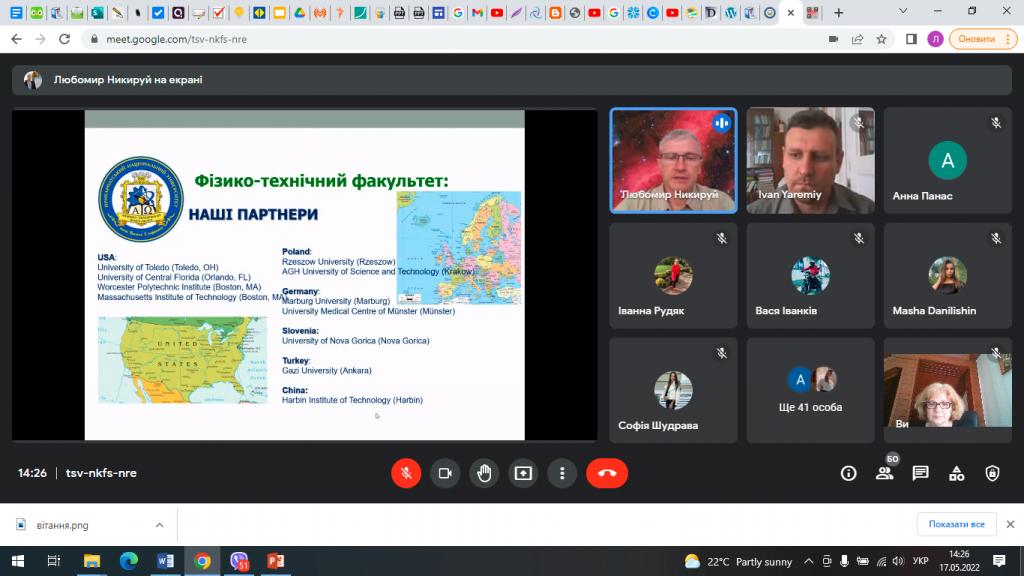Open host controls shield icon
Viewport: 1024px width, 576px height.
click(x=992, y=473)
